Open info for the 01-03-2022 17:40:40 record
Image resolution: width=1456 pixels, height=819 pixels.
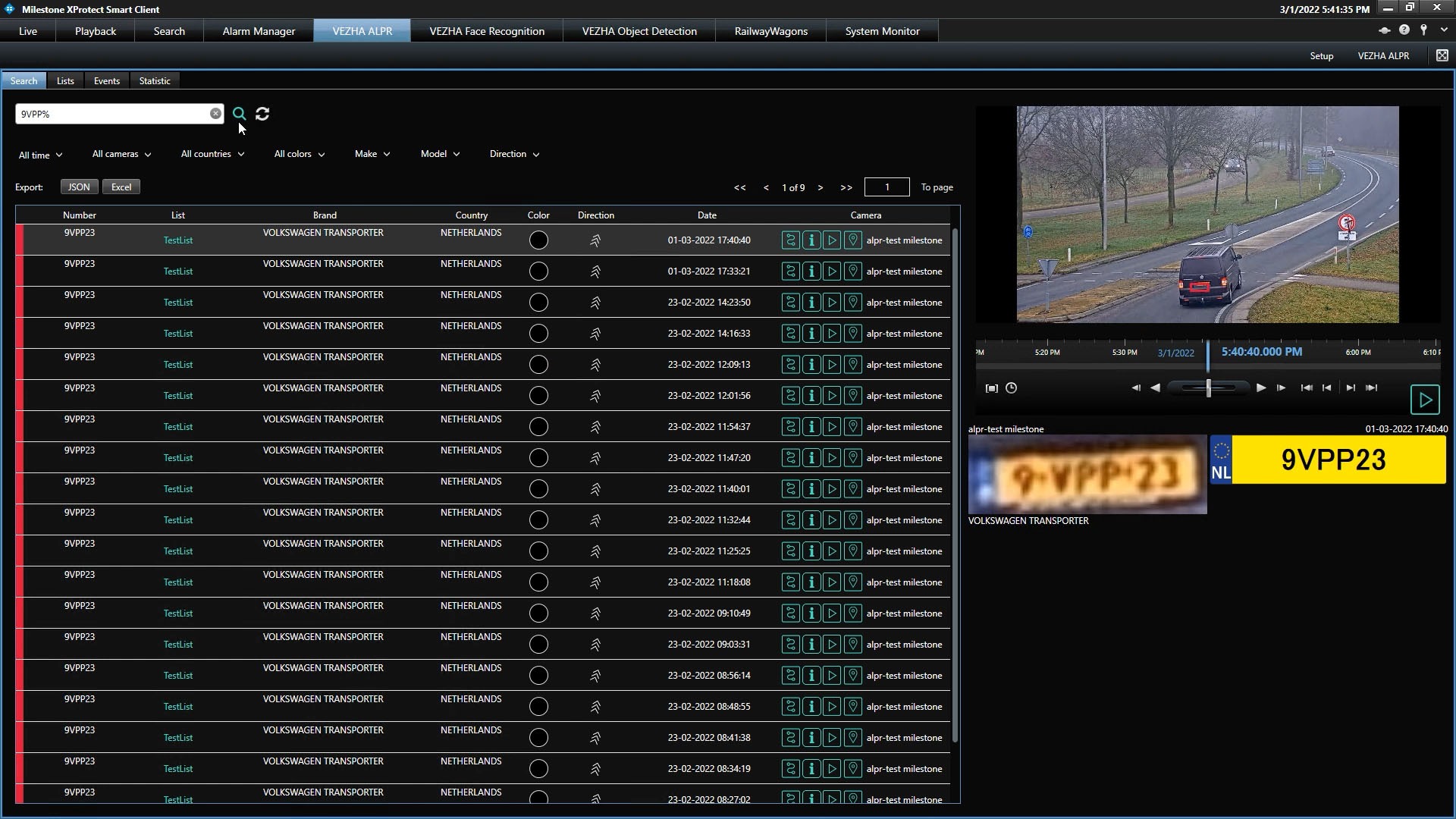click(811, 240)
